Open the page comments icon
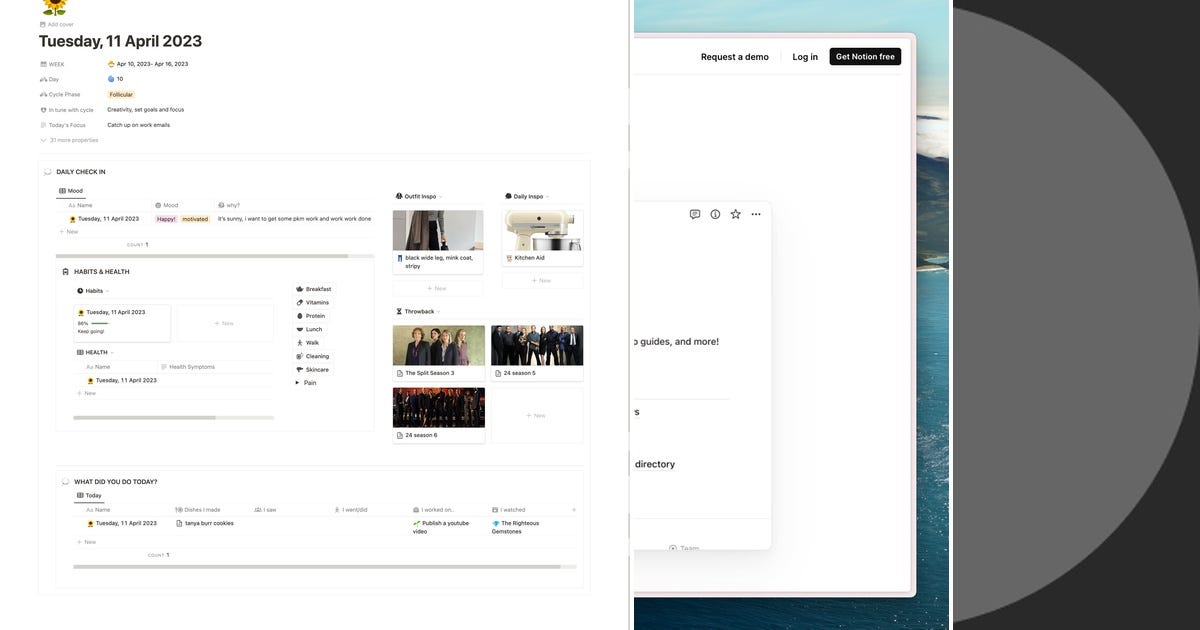Viewport: 1200px width, 630px height. (695, 214)
